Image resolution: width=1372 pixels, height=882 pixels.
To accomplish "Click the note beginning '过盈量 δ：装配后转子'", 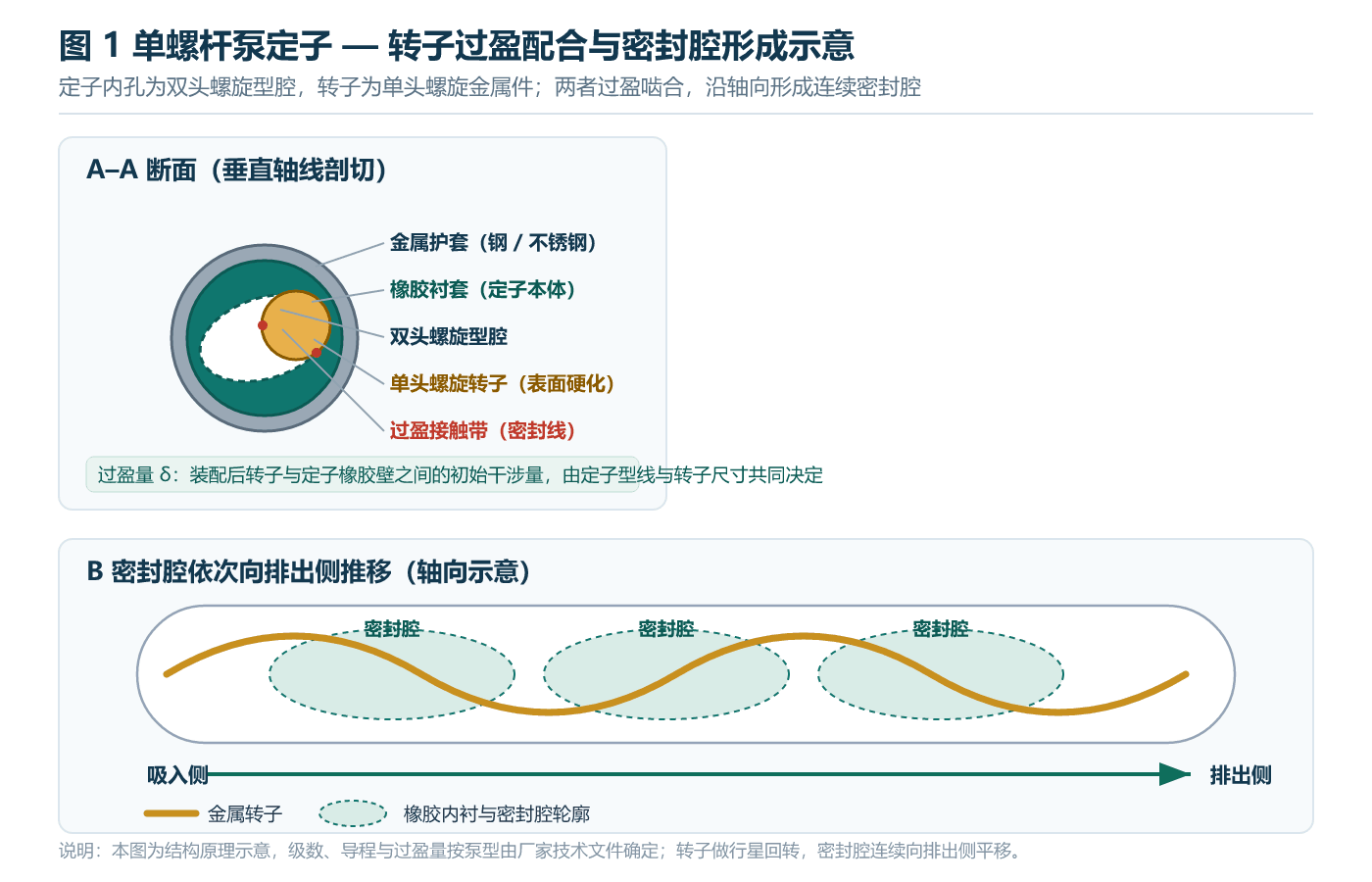I will 461,475.
